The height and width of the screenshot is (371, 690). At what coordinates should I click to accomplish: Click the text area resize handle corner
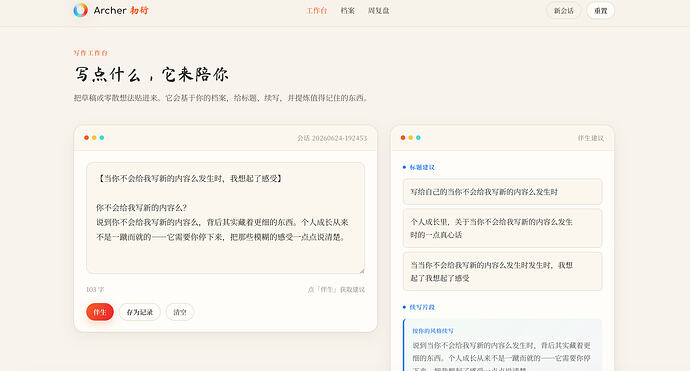(362, 271)
